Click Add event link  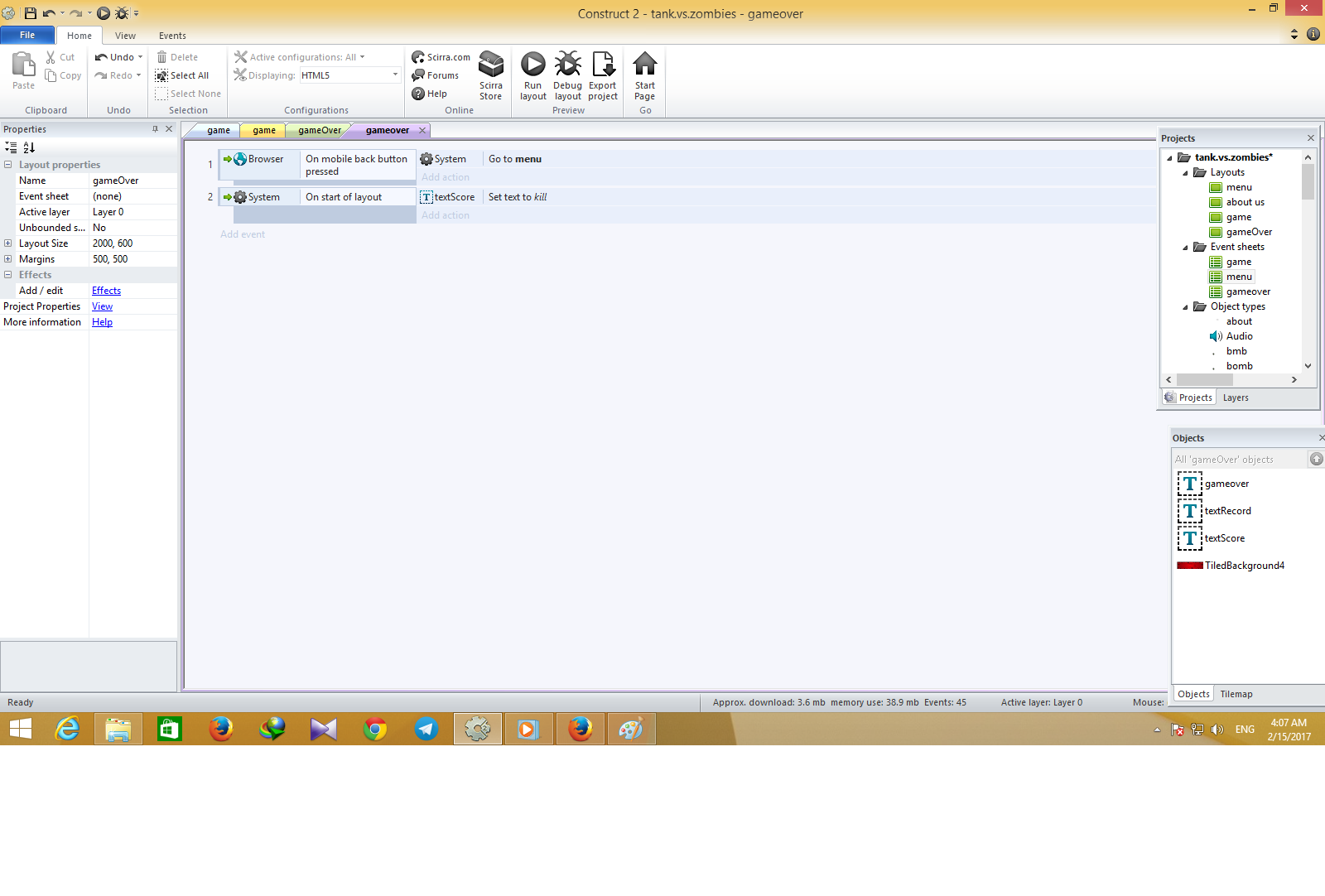click(x=243, y=234)
